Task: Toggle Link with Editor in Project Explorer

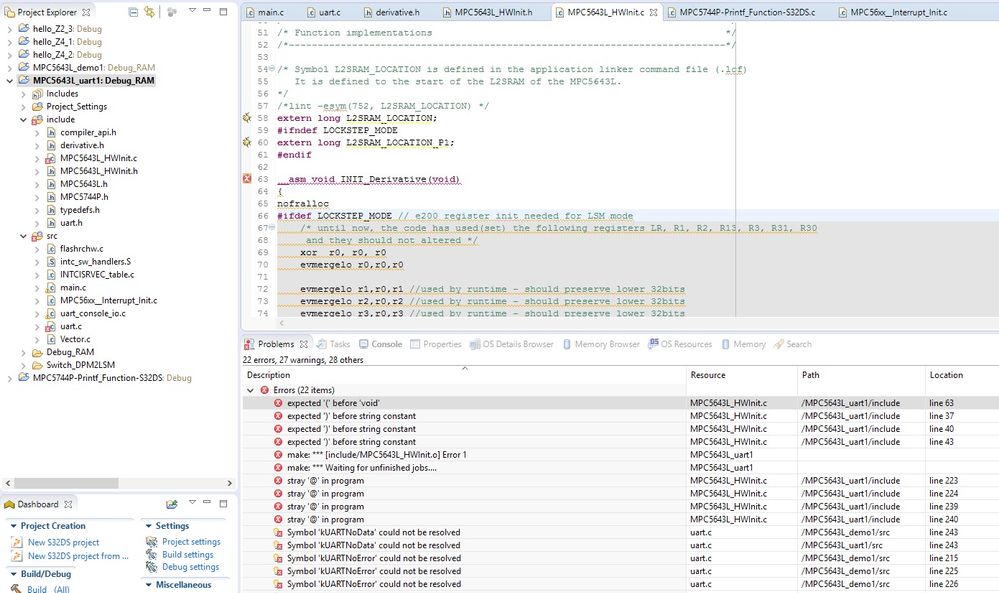Action: coord(149,11)
